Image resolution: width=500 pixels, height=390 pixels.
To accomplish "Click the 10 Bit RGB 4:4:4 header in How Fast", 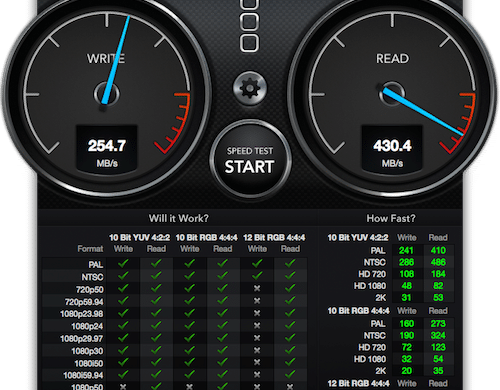I will coord(358,311).
